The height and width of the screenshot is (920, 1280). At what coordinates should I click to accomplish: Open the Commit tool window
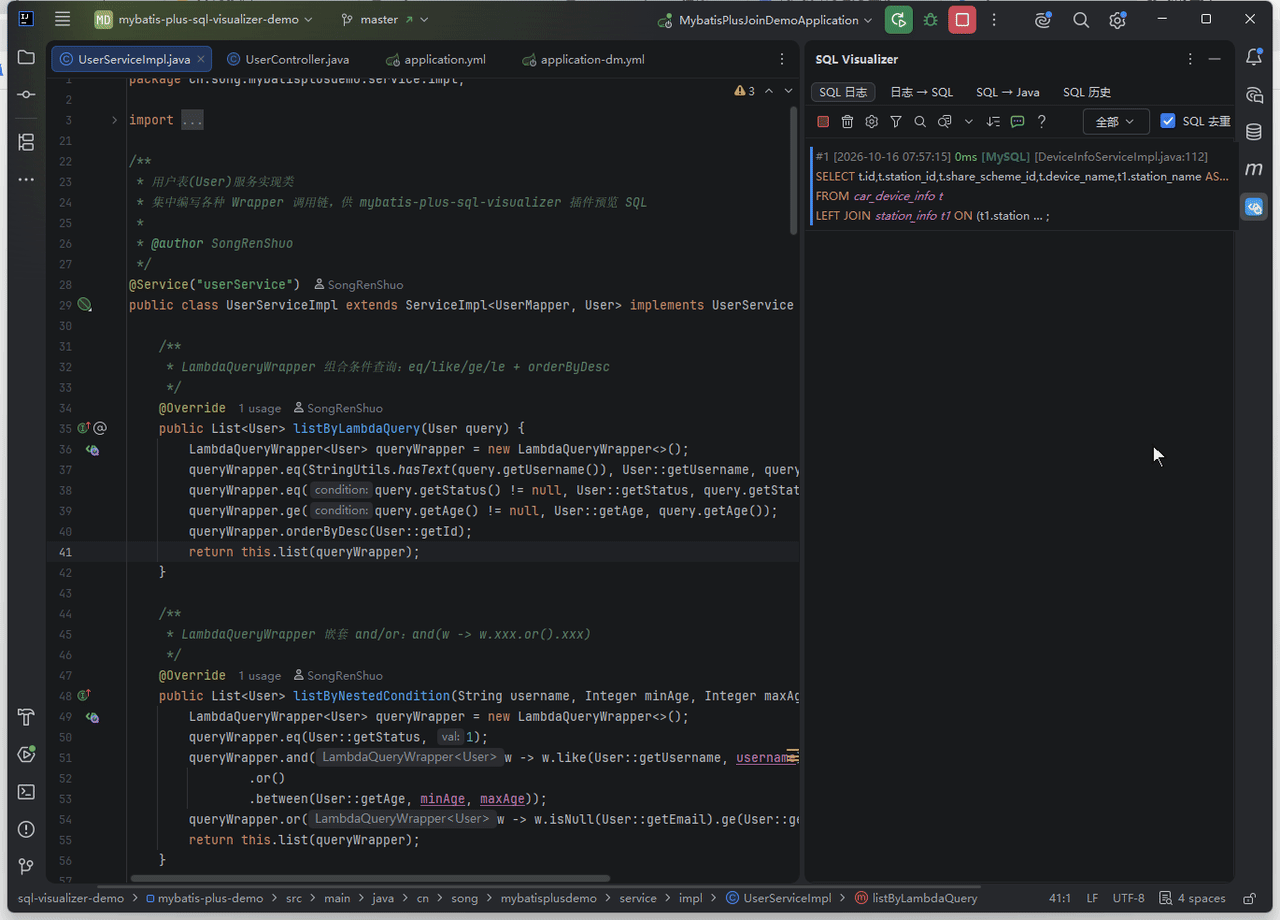pos(26,94)
